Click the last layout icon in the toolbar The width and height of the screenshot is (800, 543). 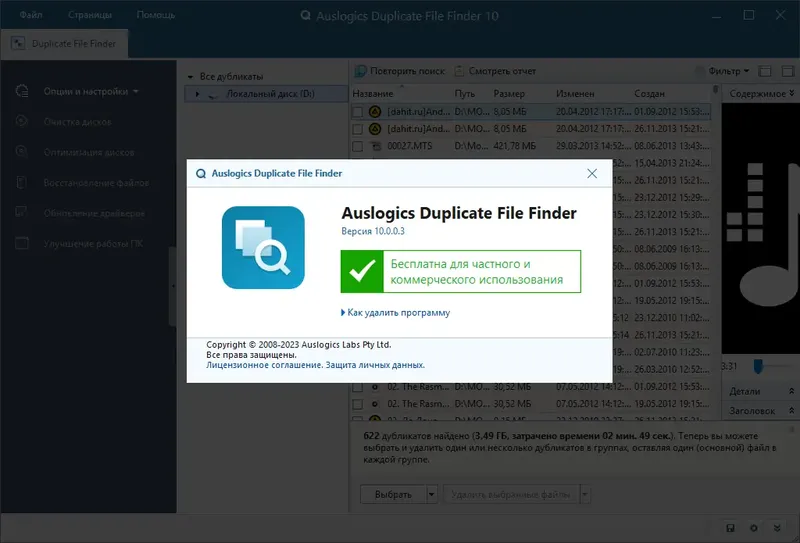[788, 71]
